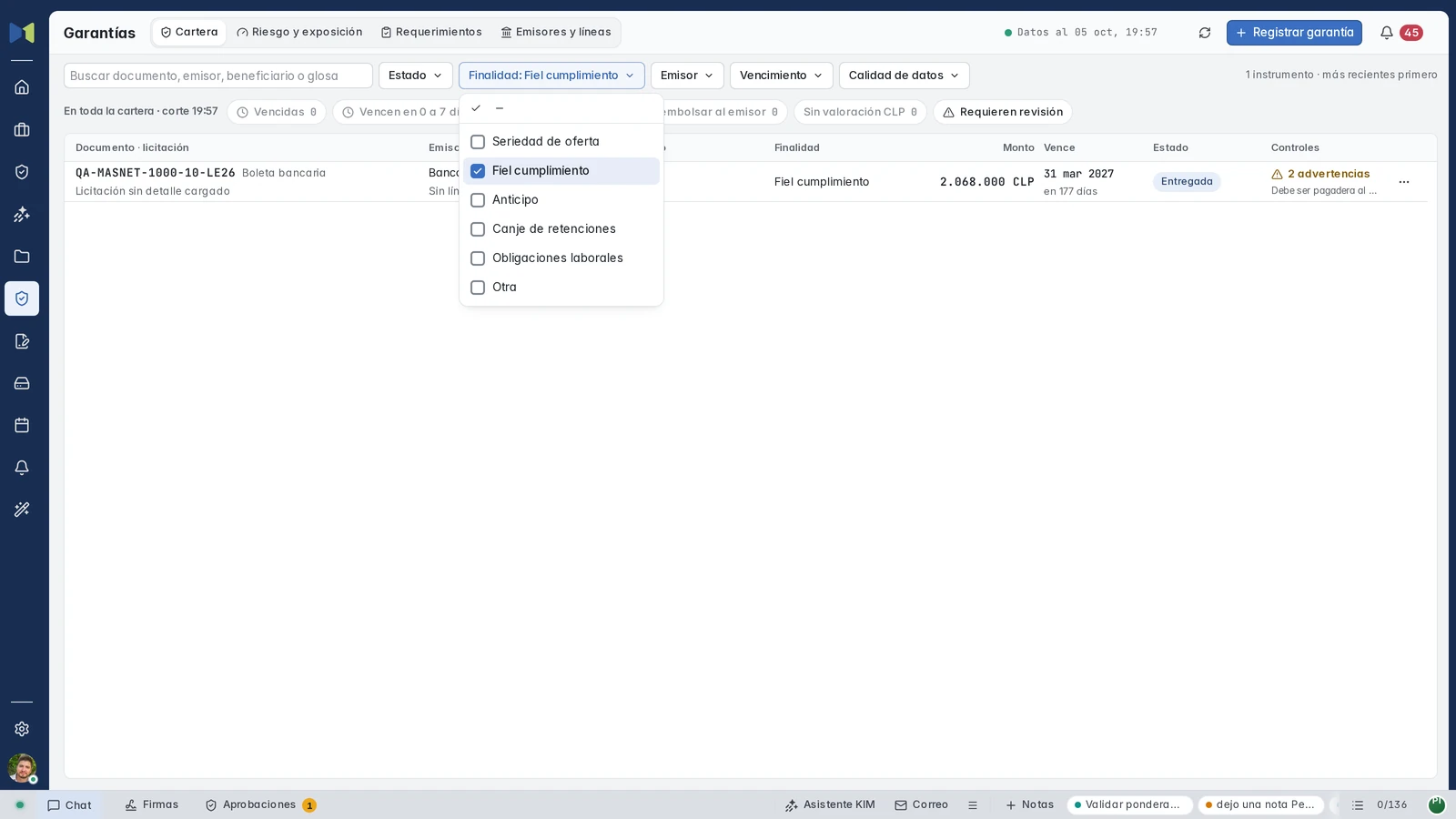Screen dimensions: 1456x819
Task: Click the refresh data icon
Action: (1205, 33)
